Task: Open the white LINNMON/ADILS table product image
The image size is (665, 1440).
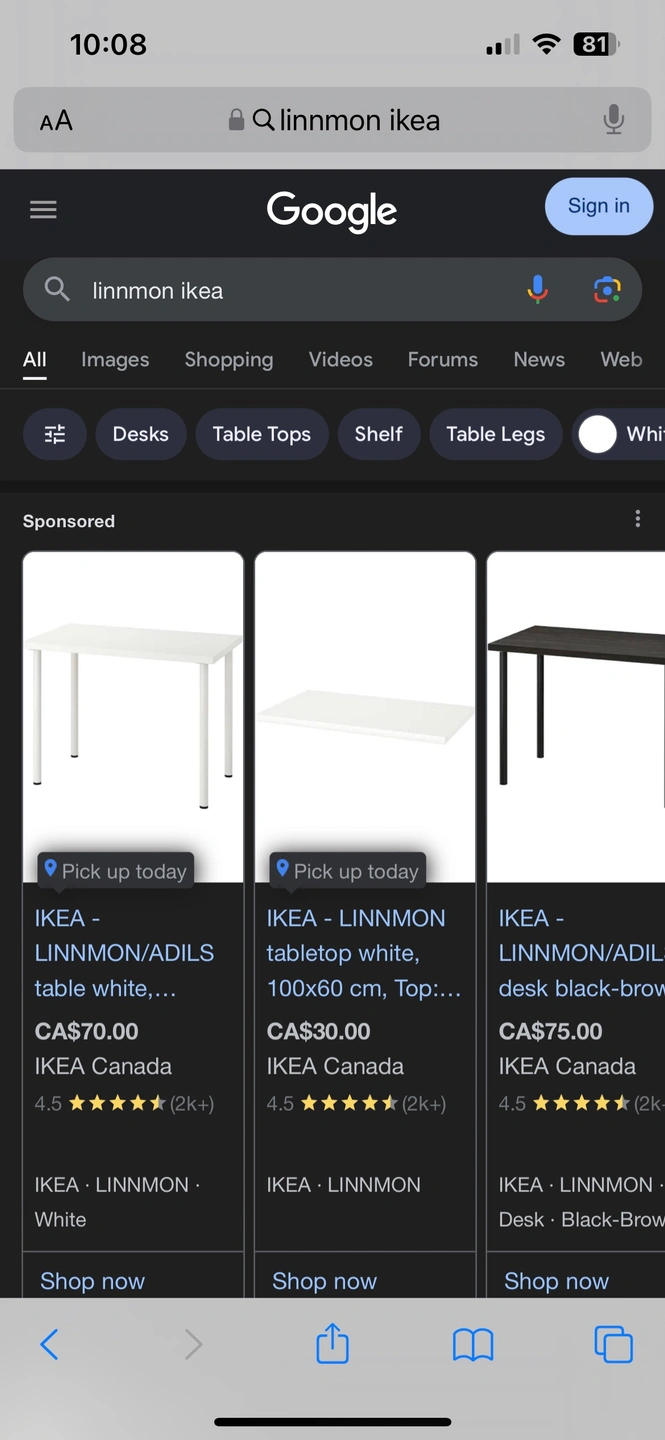Action: coord(133,717)
